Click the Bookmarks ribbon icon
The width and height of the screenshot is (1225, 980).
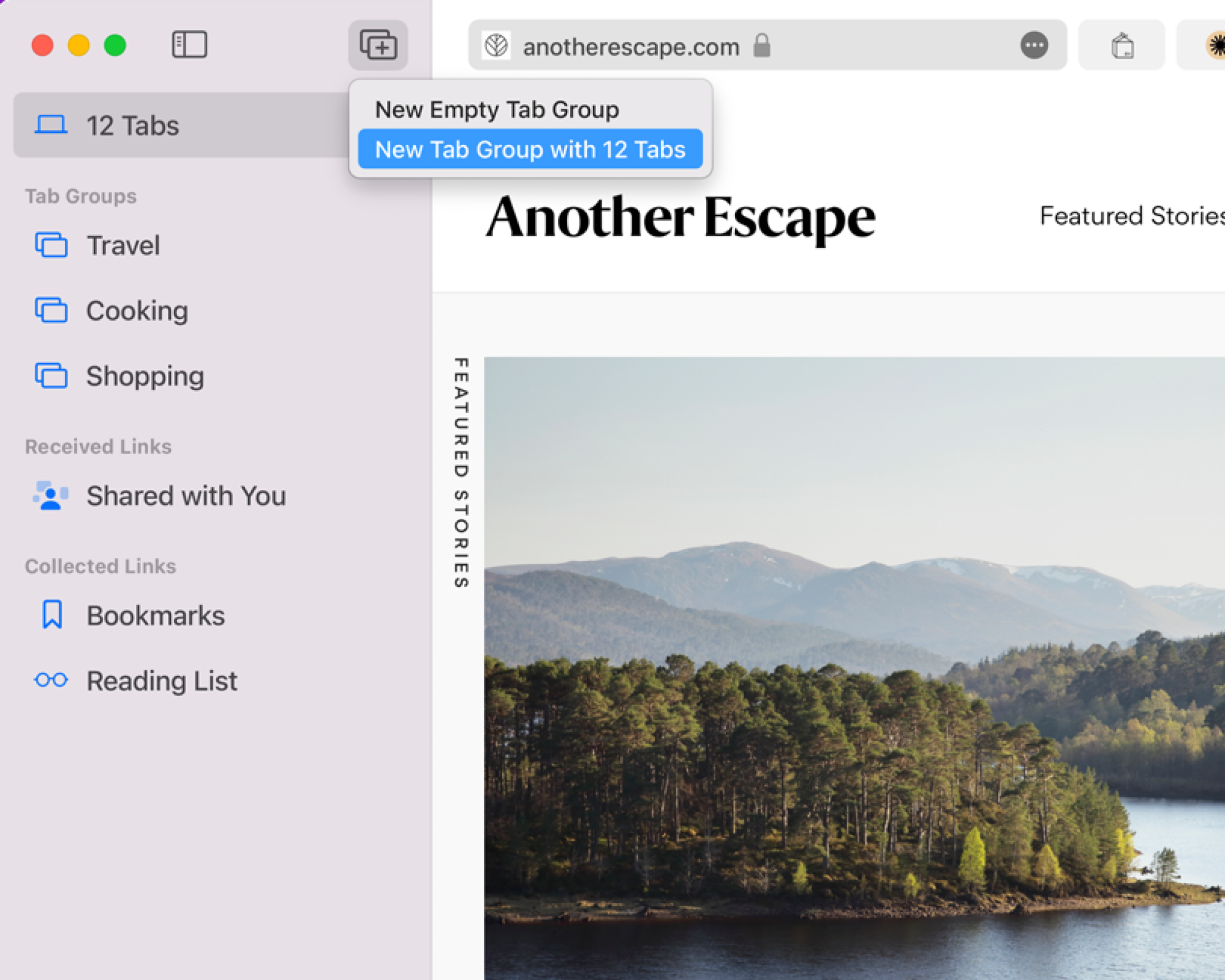[52, 614]
